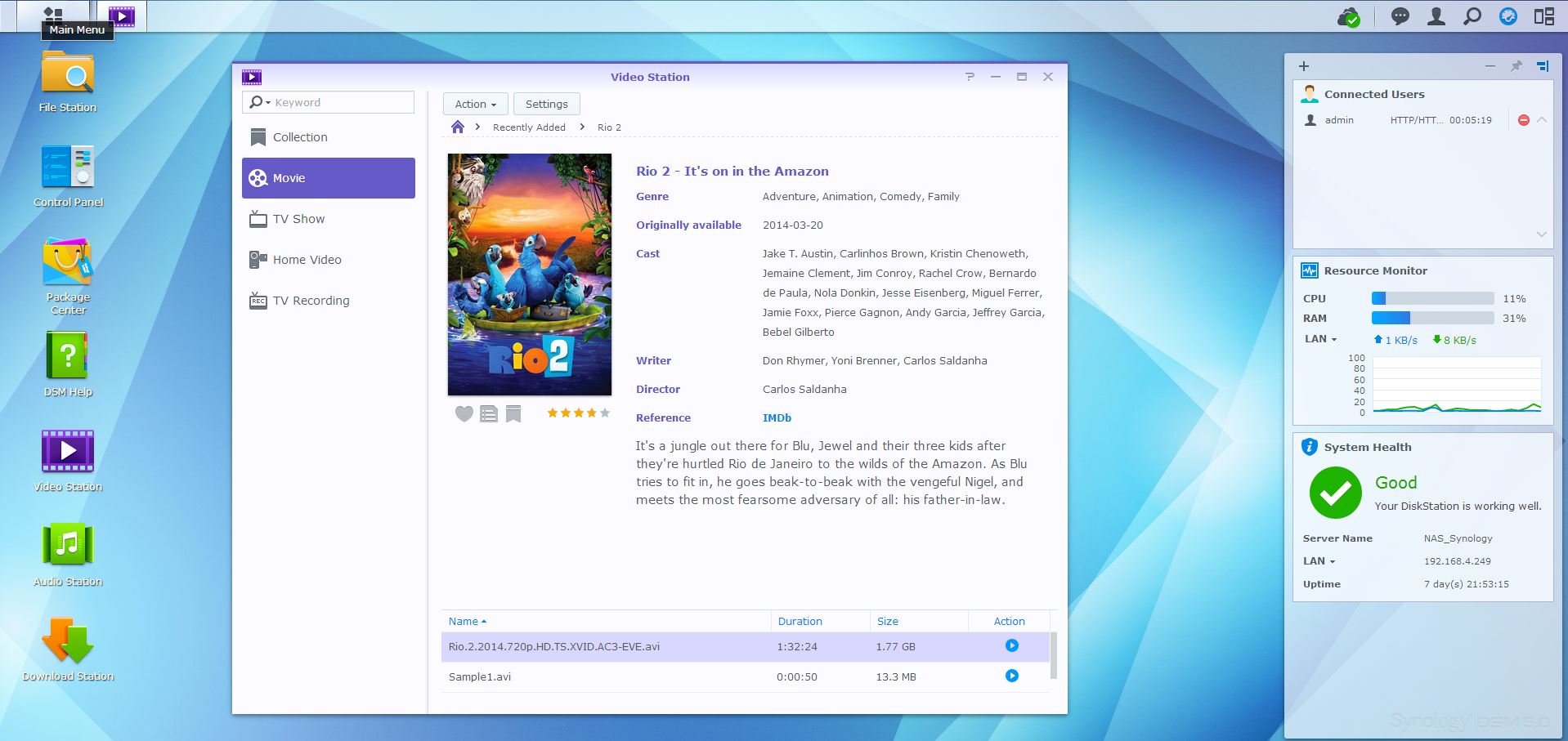Open the Action dropdown
Screen dimensions: 1568x741
(476, 104)
